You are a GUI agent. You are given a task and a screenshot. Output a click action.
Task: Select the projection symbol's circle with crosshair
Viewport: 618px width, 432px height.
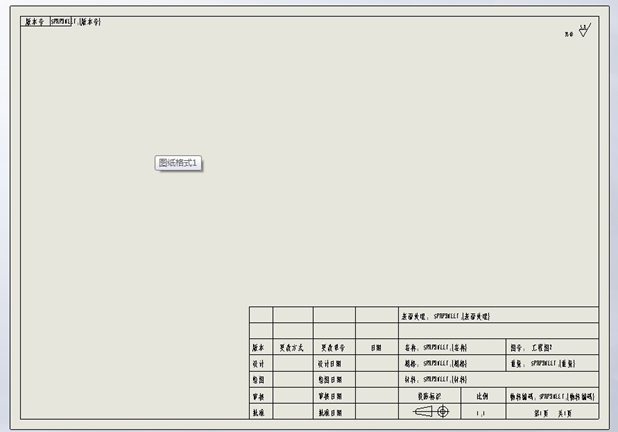pyautogui.click(x=442, y=411)
